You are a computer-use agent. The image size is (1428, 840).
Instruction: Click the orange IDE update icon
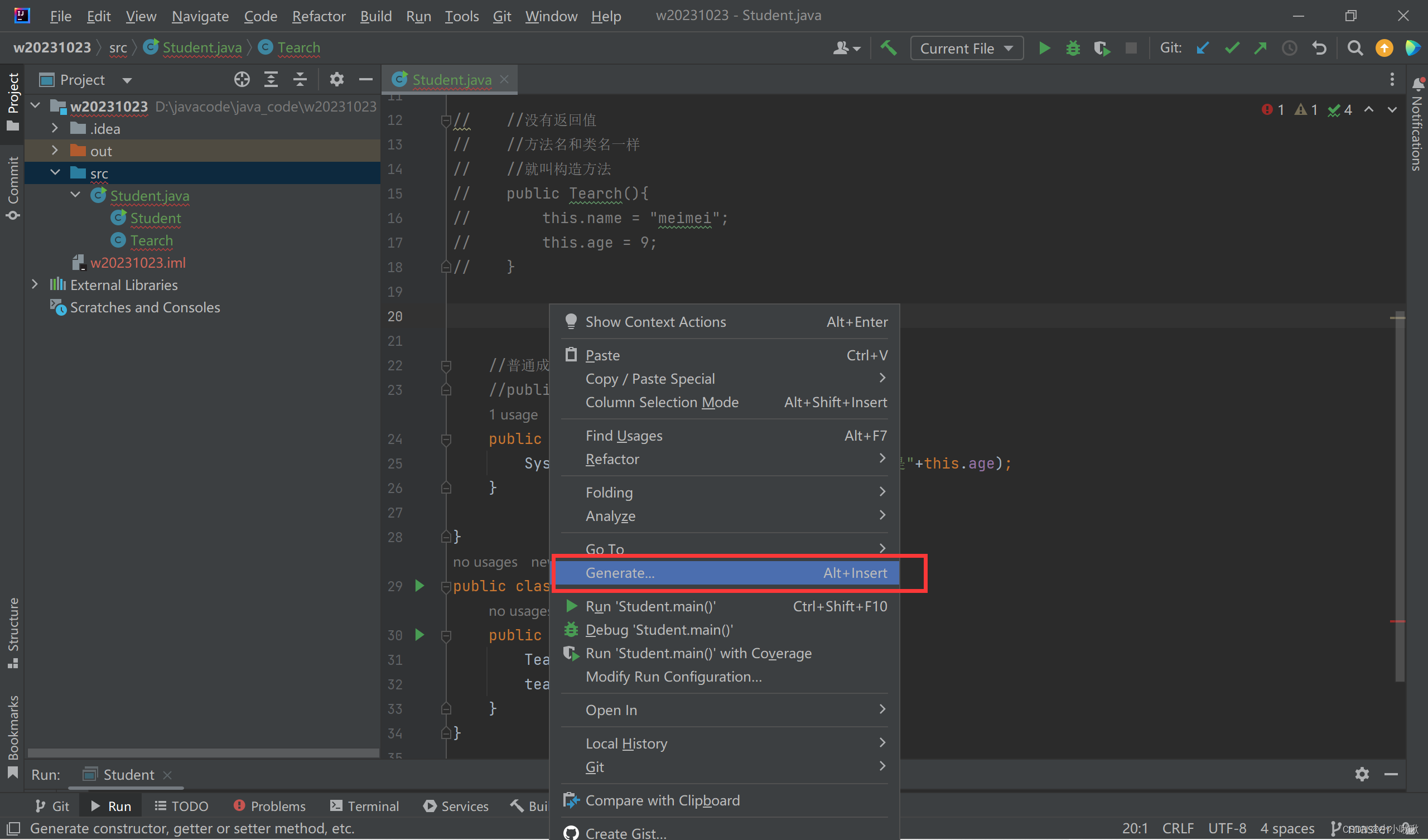pos(1384,48)
